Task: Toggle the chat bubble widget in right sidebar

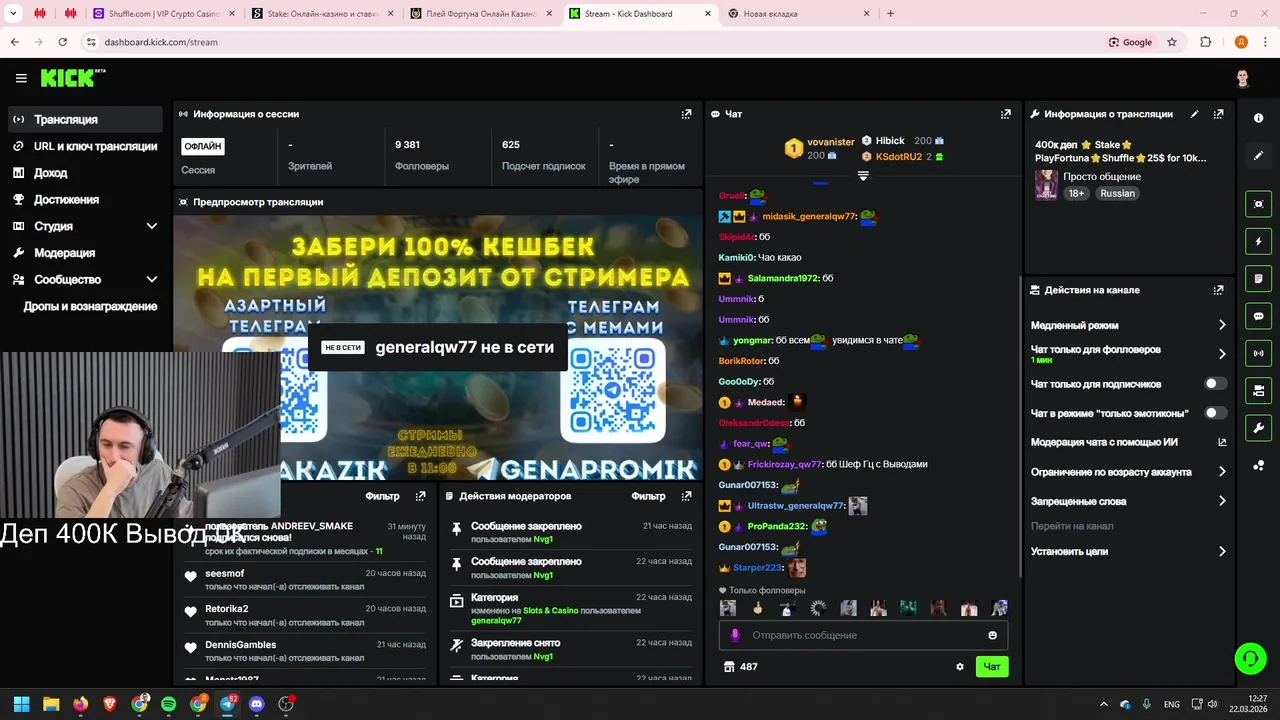Action: 1259,316
